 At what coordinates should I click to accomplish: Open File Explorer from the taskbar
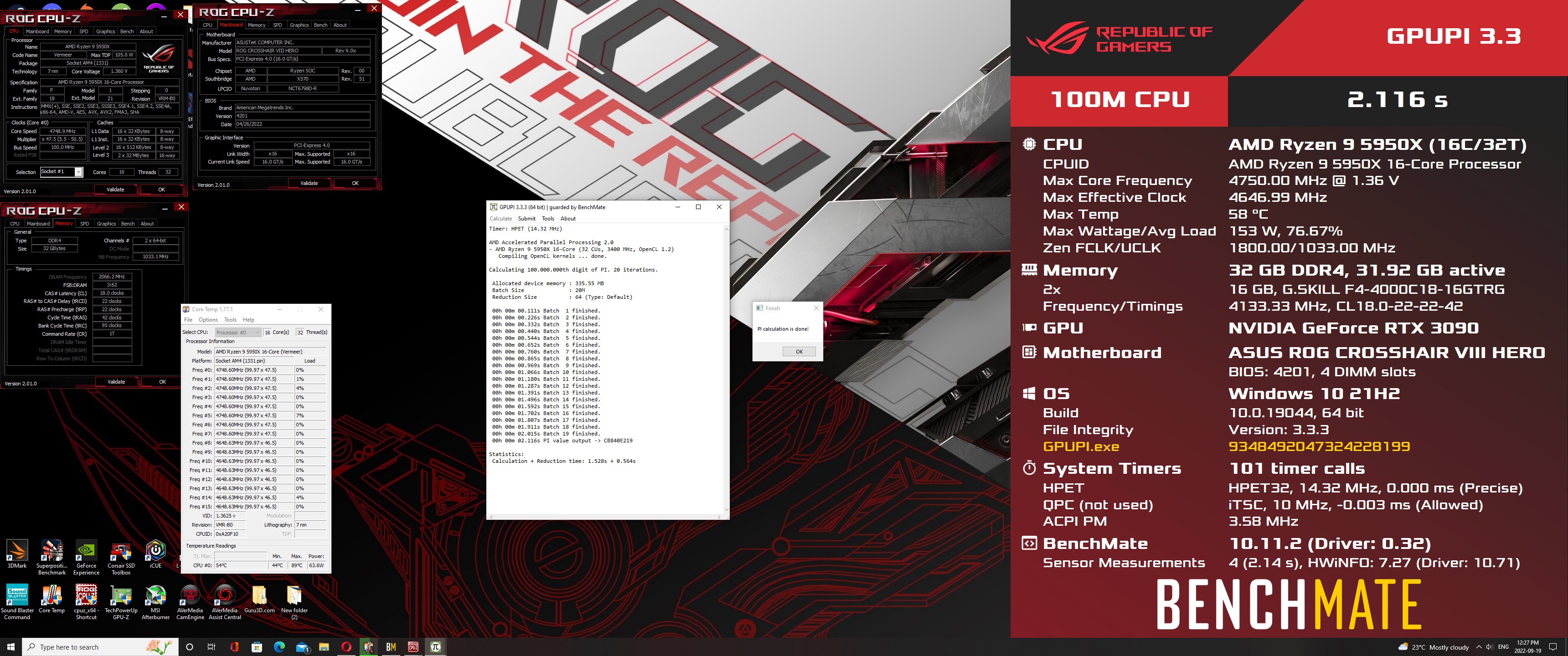(324, 647)
